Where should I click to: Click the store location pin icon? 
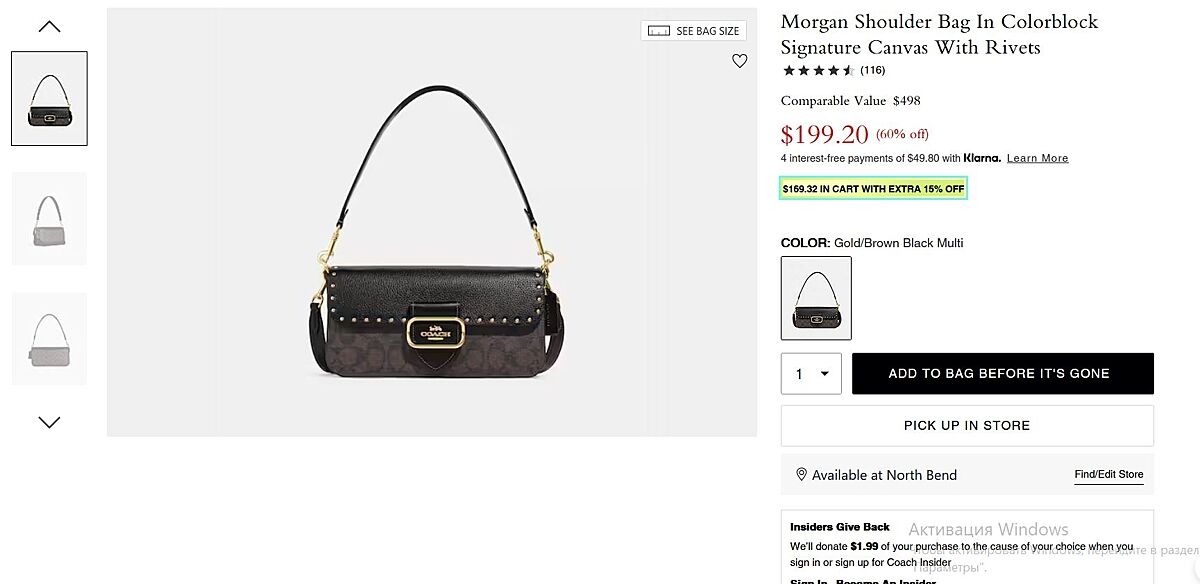coord(801,474)
